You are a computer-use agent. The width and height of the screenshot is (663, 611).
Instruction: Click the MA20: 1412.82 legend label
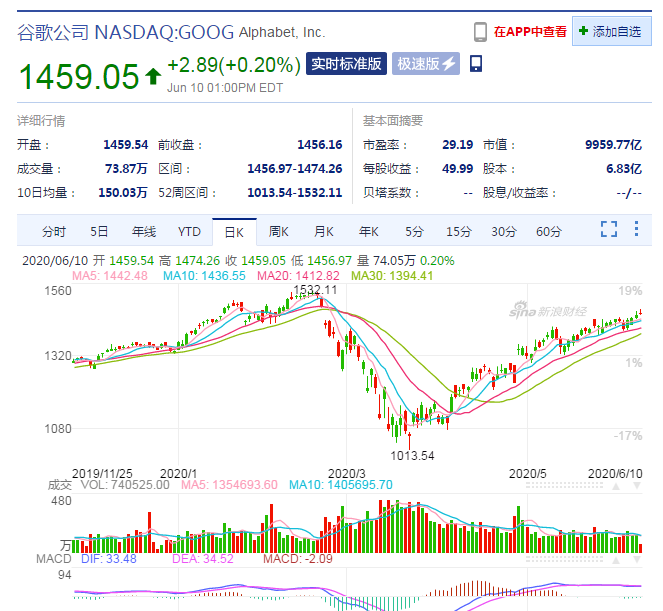pos(298,276)
